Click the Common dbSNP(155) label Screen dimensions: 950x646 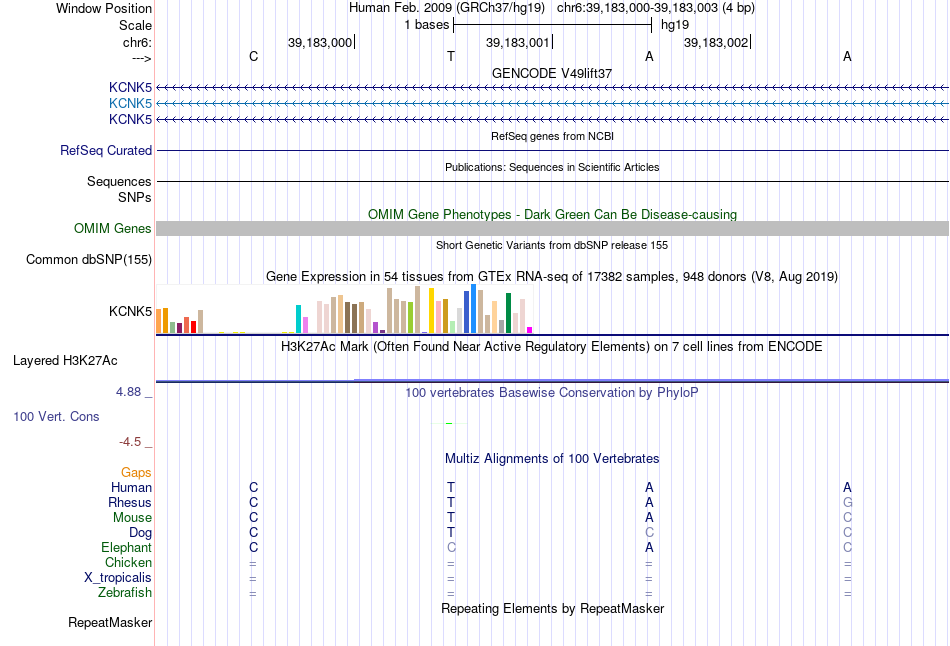(x=89, y=259)
